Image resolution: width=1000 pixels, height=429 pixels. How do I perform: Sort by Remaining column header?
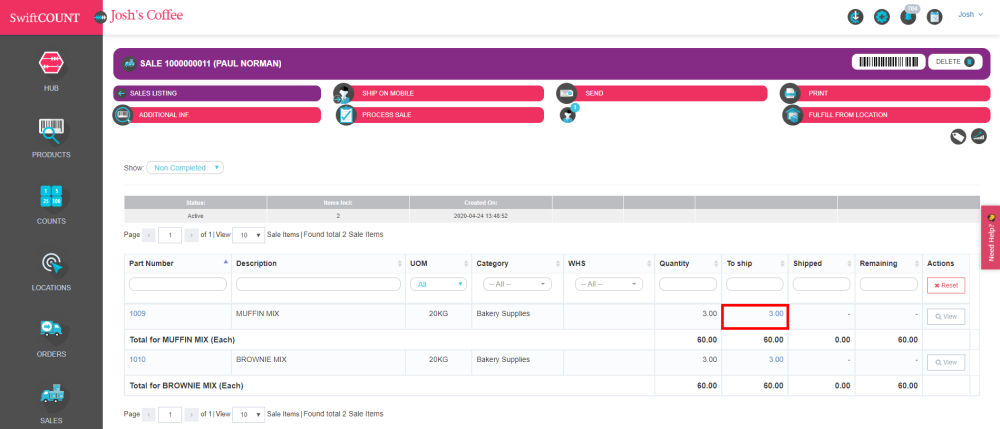coord(888,263)
